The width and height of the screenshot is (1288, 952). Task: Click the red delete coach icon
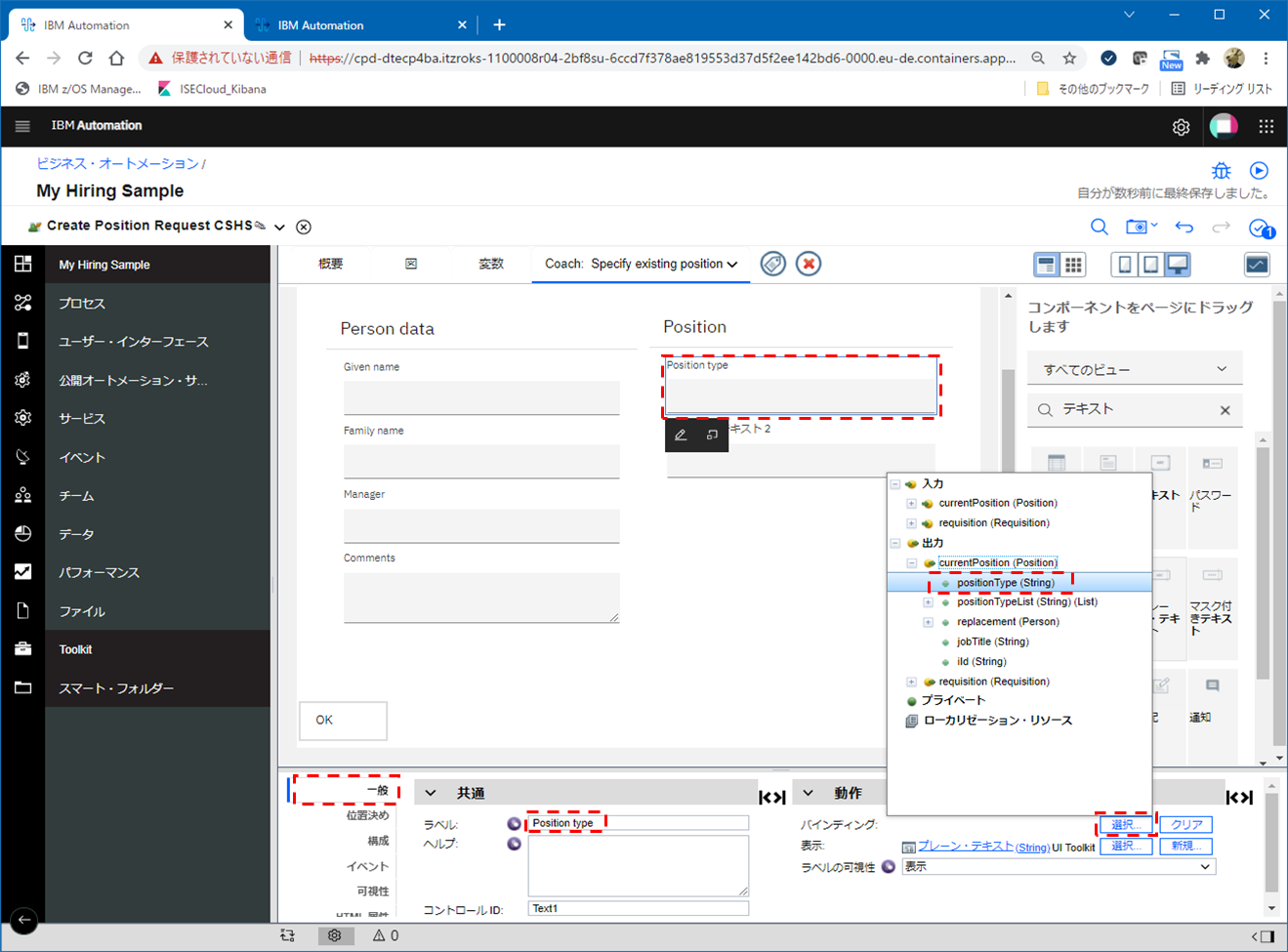click(809, 264)
